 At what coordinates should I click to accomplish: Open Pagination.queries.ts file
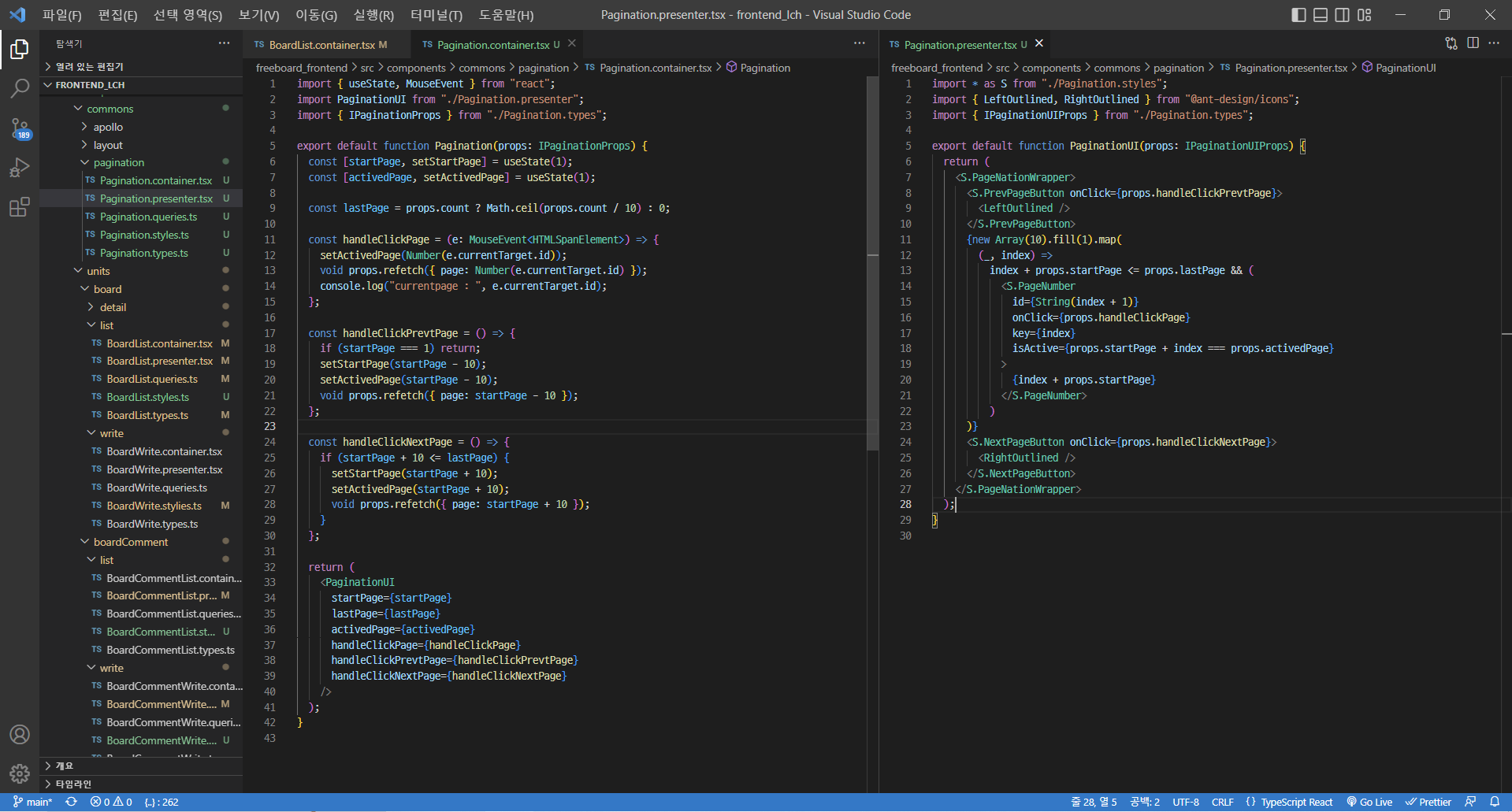pyautogui.click(x=148, y=217)
